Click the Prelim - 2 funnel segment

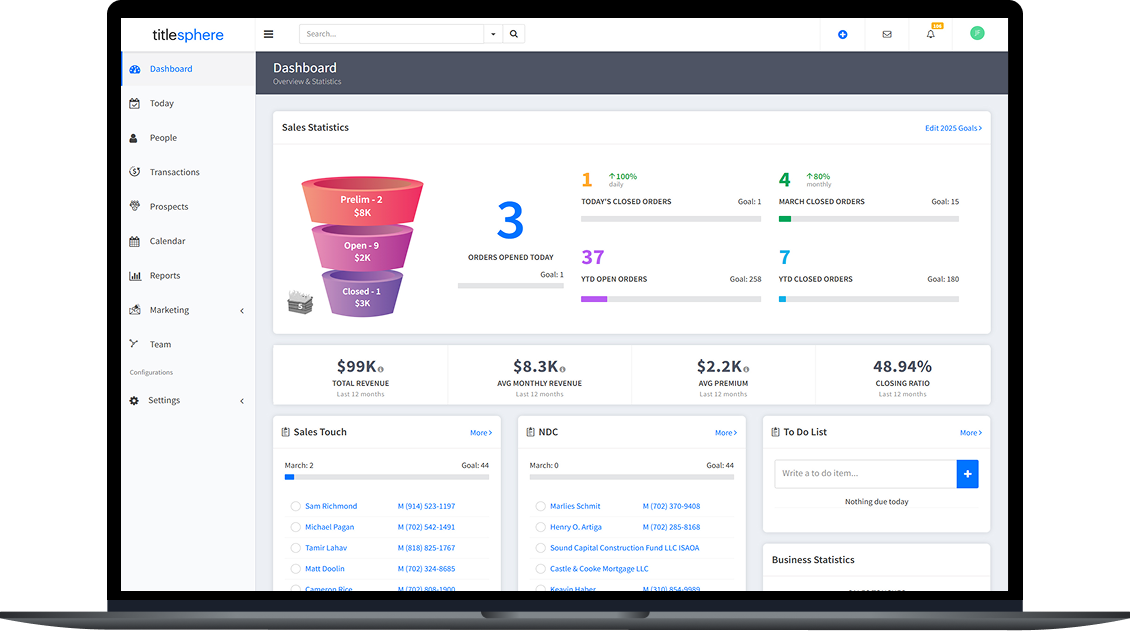tap(362, 202)
